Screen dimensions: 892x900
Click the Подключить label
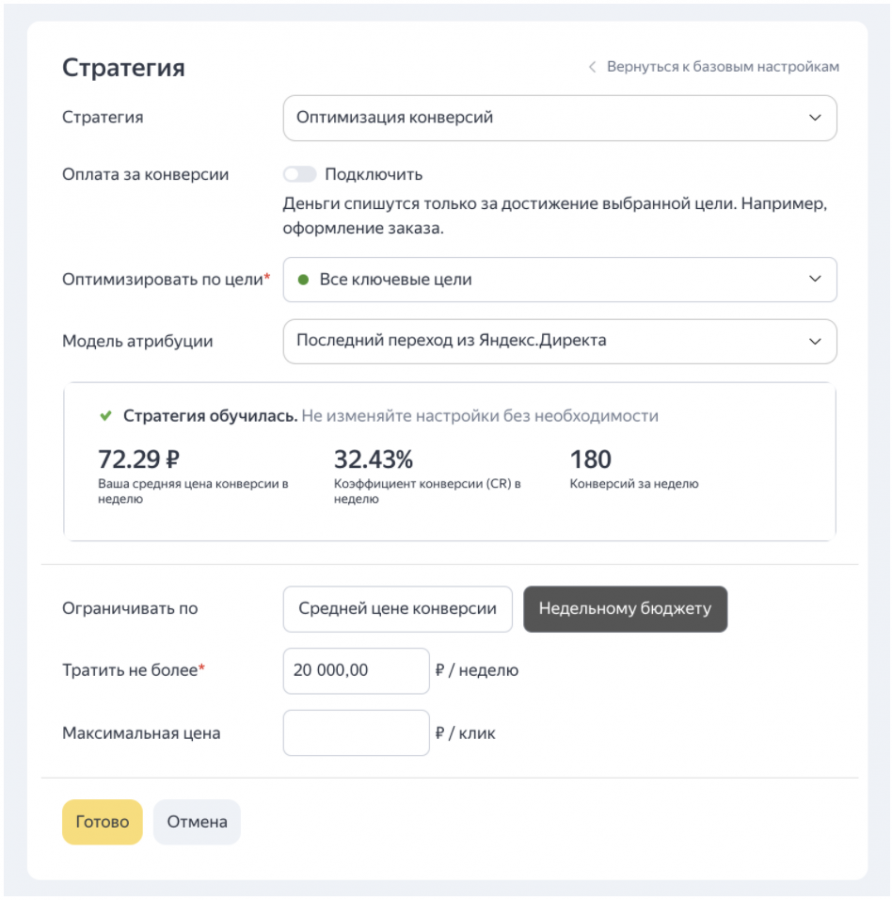[374, 174]
